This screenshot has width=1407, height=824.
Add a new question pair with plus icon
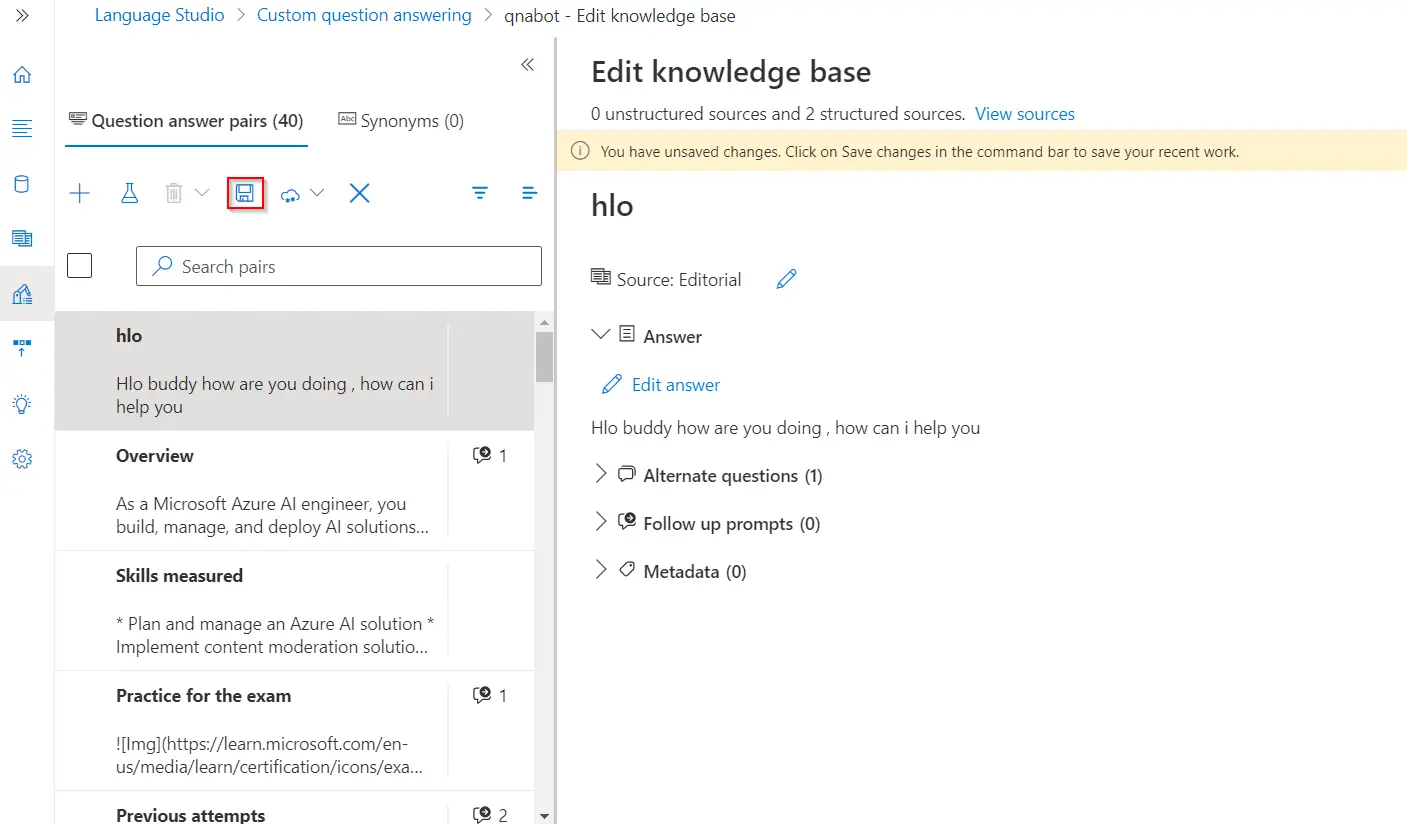[80, 194]
